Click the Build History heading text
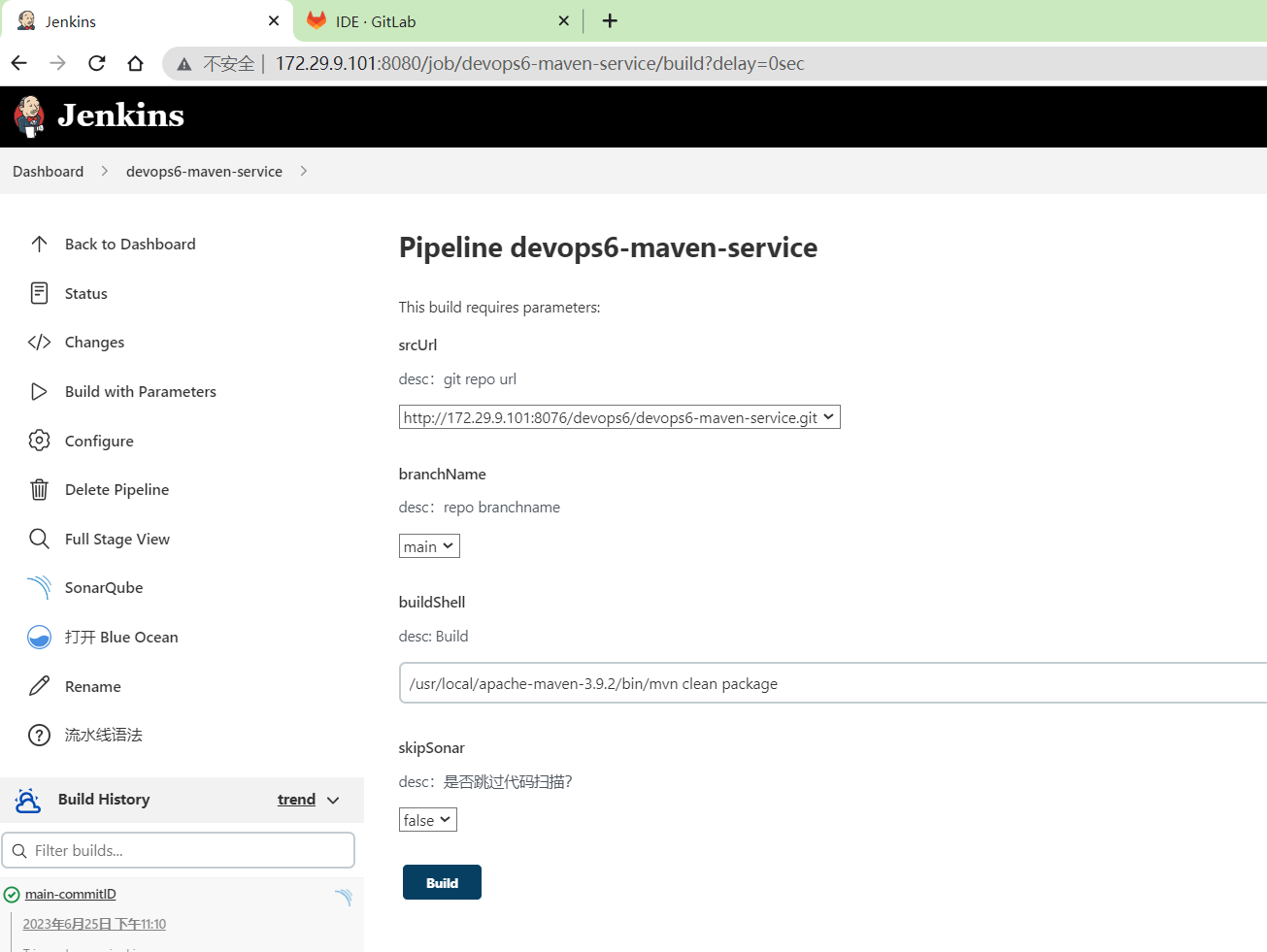 coord(104,799)
